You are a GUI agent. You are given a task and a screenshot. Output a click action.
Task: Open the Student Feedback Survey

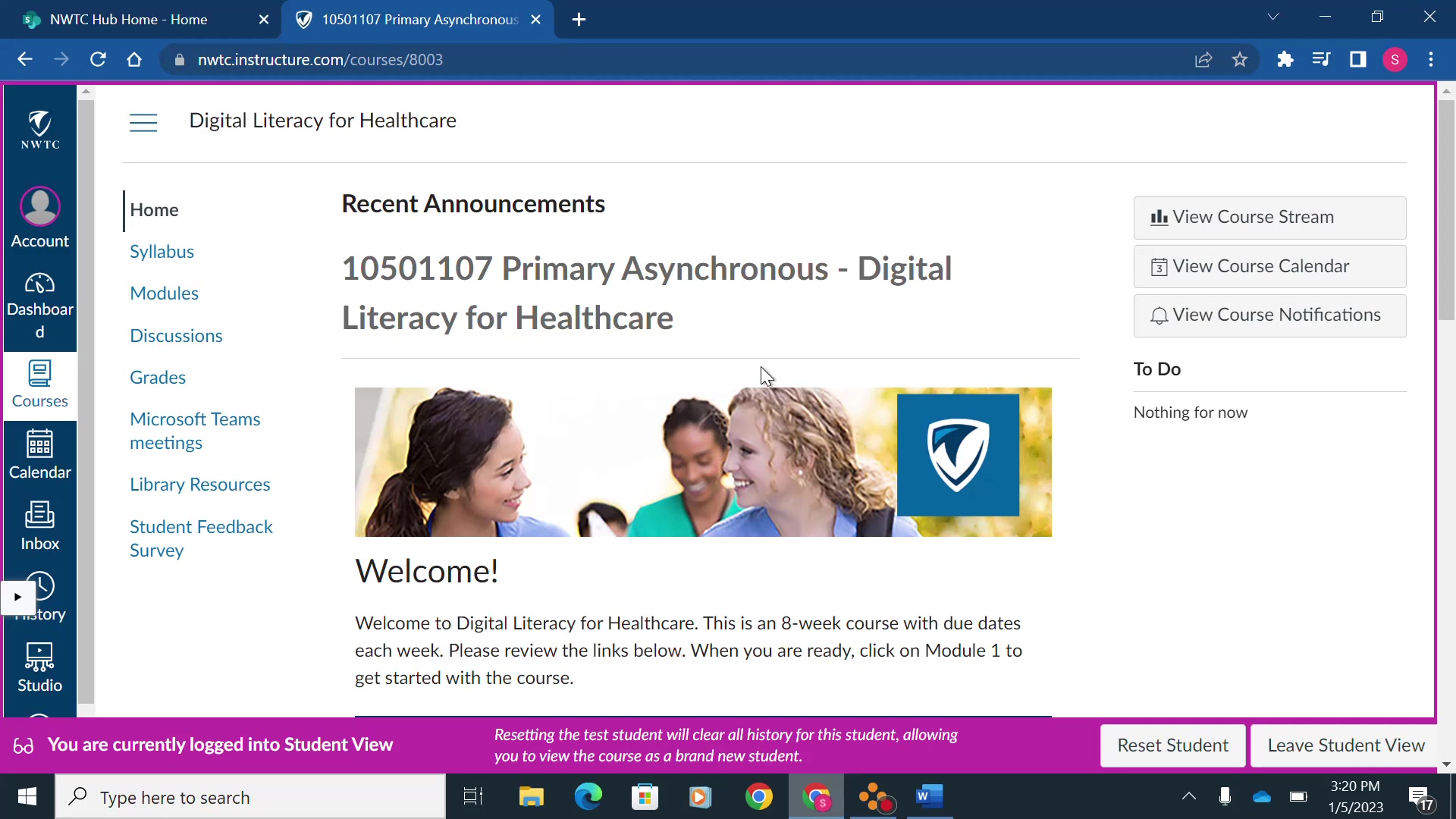[x=201, y=538]
